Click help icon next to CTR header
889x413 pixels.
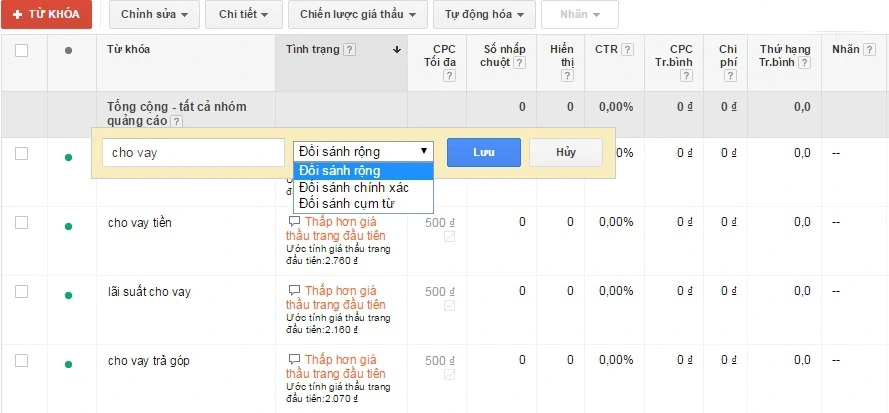click(x=628, y=49)
